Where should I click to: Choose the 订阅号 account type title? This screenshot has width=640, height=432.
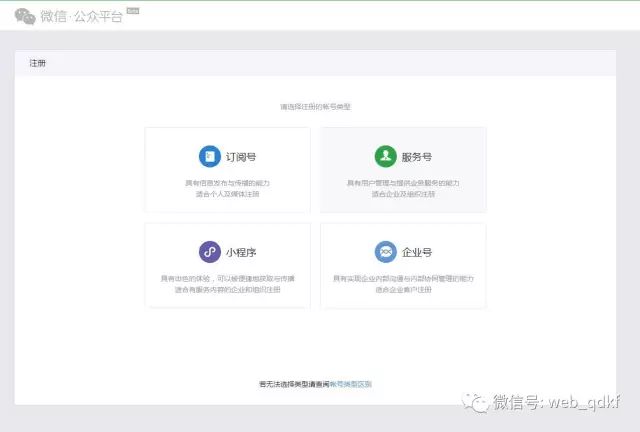(x=241, y=158)
